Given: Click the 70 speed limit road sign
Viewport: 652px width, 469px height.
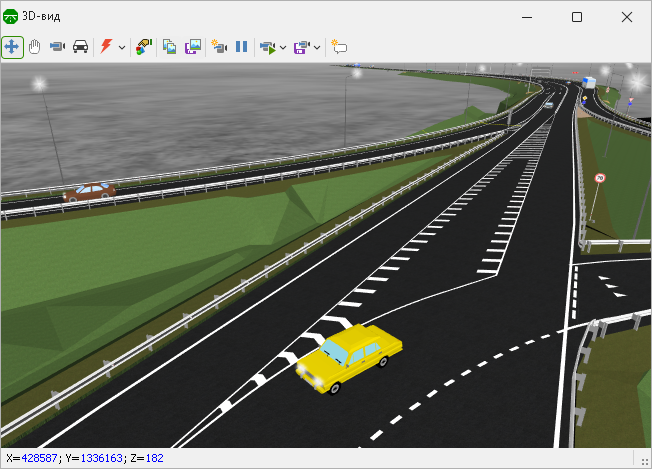Looking at the screenshot, I should click(600, 178).
